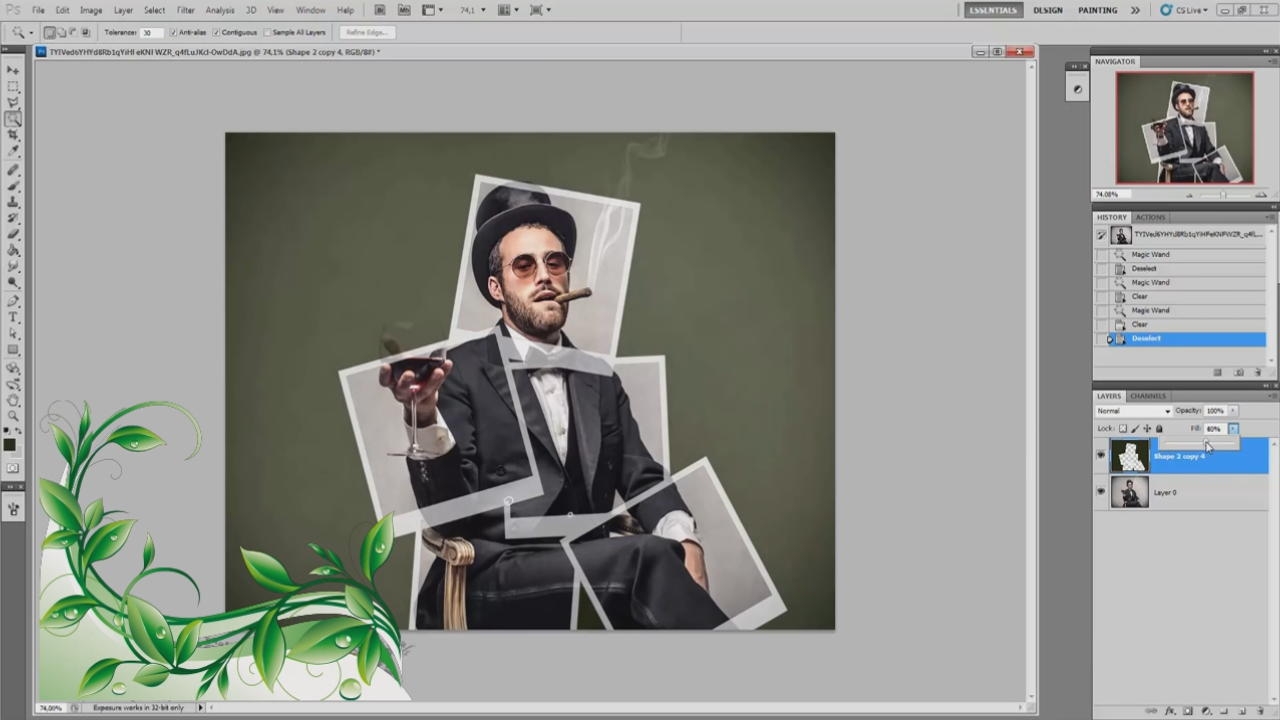Open the Layer menu
Viewport: 1280px width, 720px height.
[123, 10]
